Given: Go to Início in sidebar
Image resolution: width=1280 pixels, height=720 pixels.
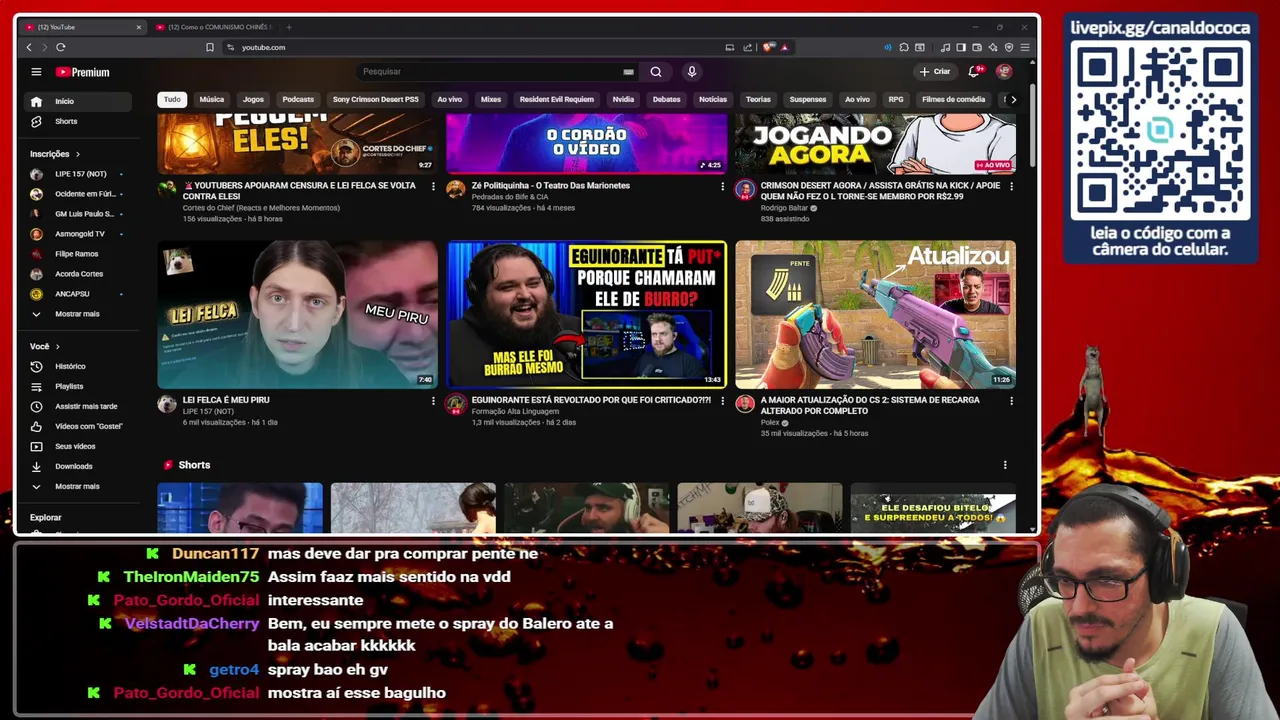Looking at the screenshot, I should (x=77, y=101).
